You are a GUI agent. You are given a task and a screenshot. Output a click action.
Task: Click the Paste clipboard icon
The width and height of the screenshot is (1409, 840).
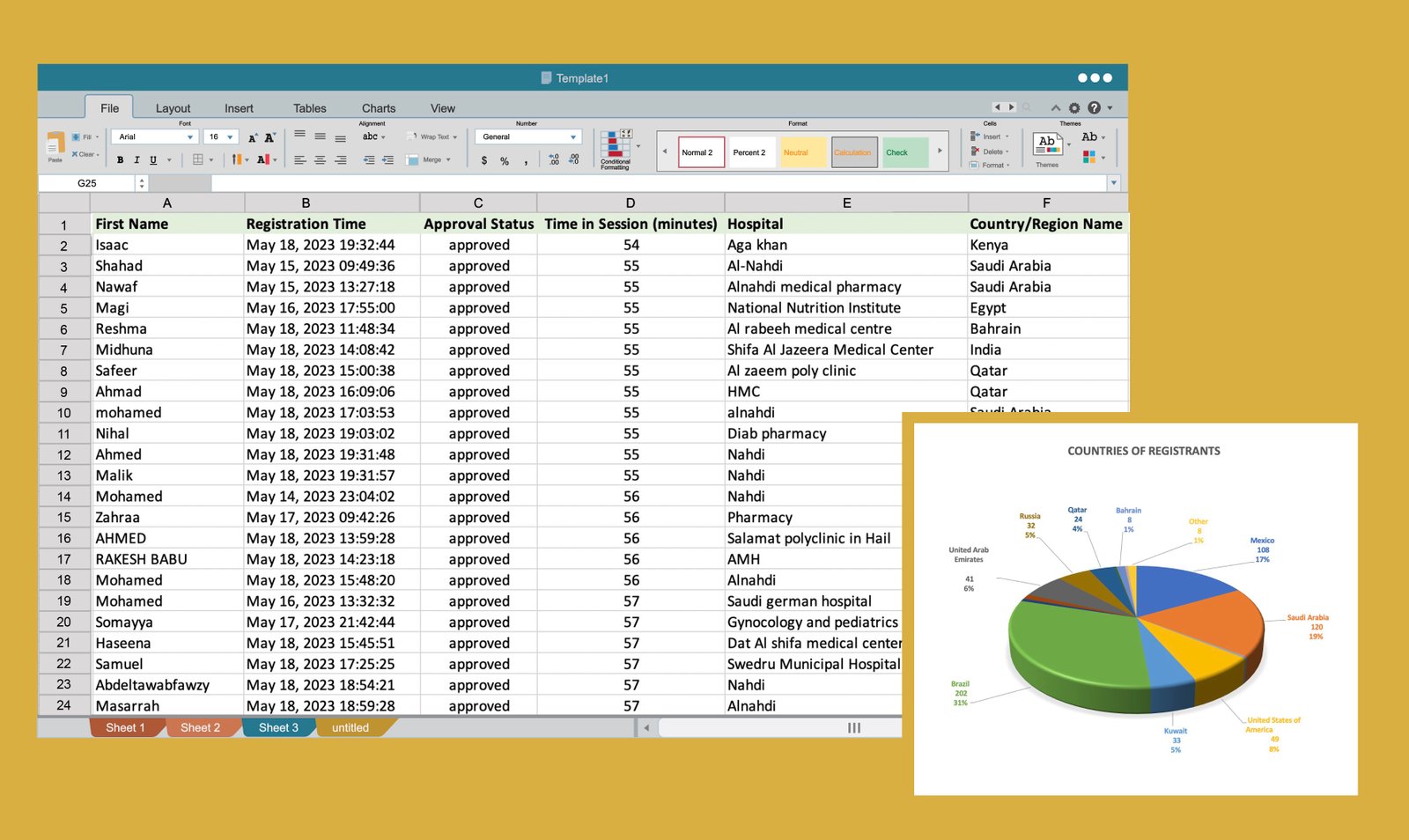(x=55, y=145)
